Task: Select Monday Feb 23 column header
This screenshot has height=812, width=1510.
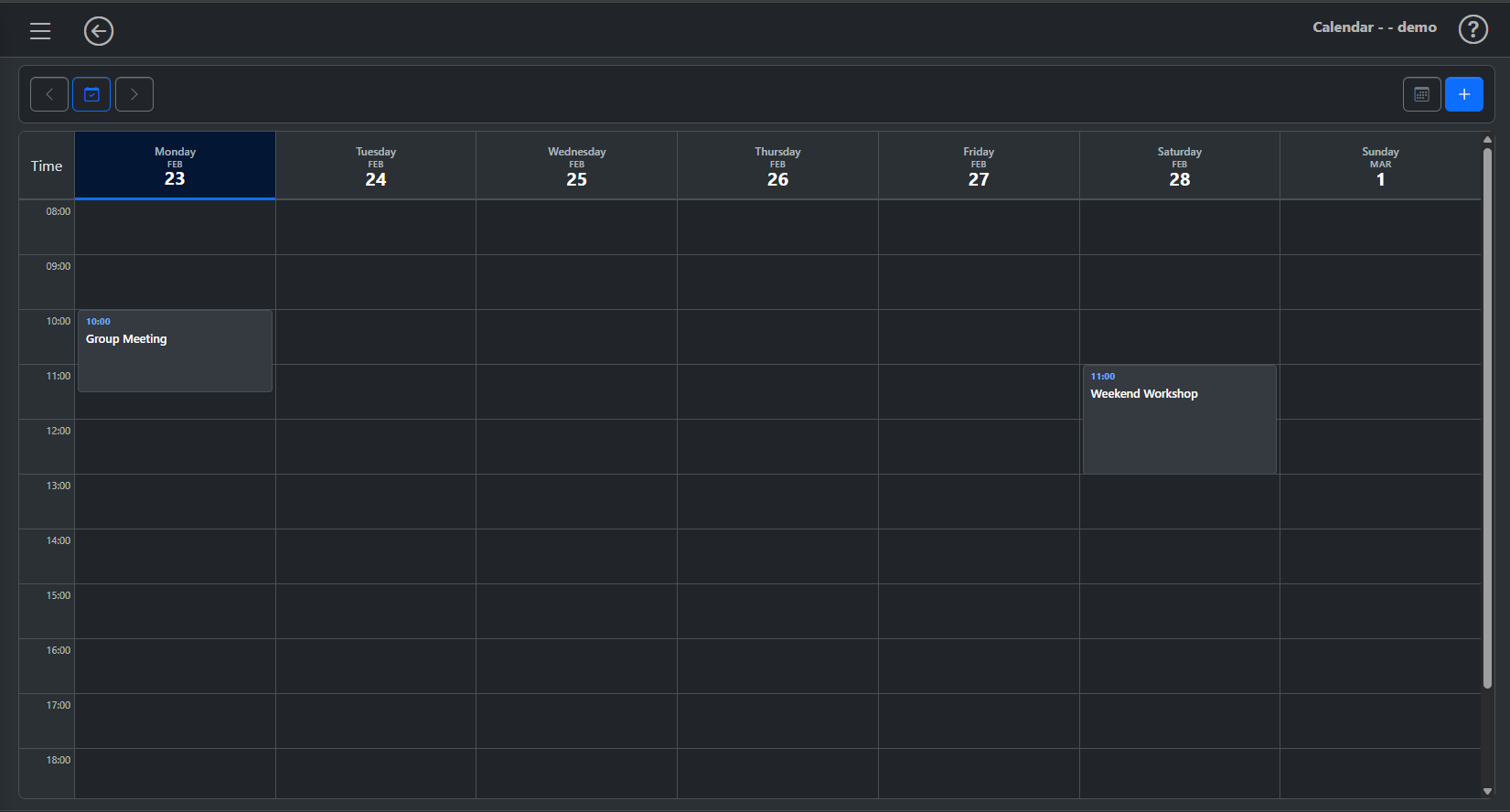Action: click(x=175, y=166)
